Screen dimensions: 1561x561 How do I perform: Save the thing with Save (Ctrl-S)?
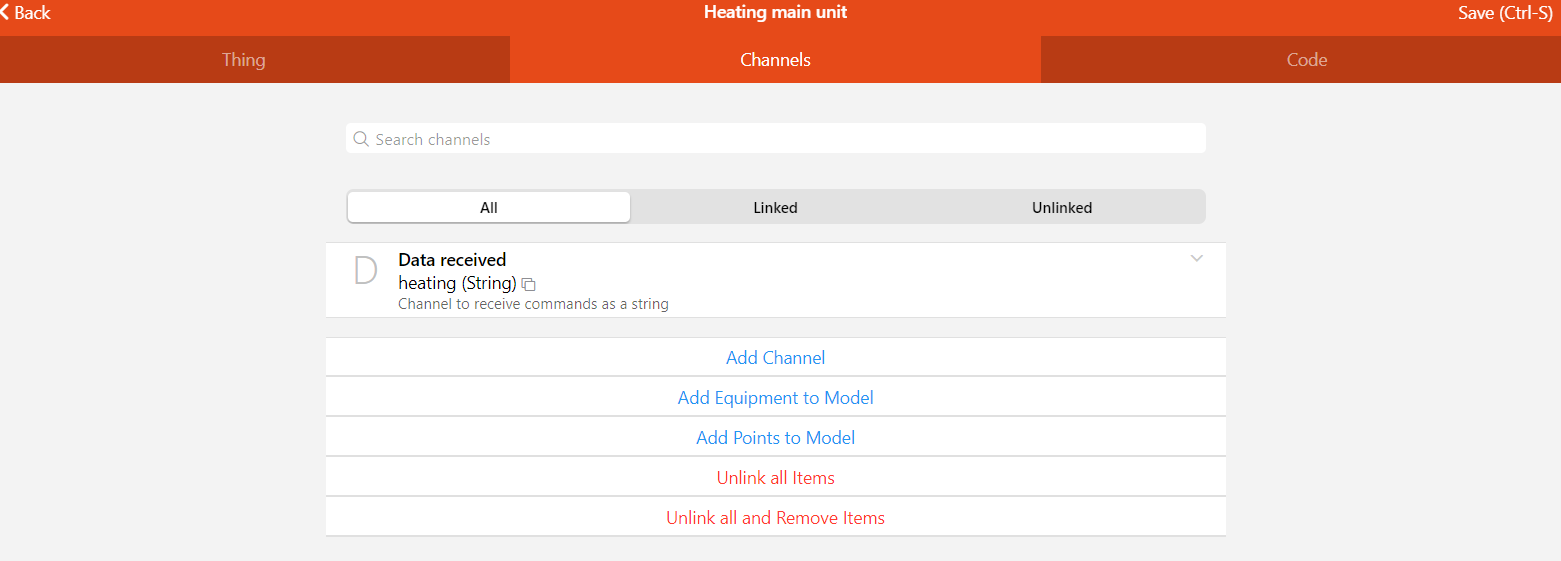coord(1505,13)
